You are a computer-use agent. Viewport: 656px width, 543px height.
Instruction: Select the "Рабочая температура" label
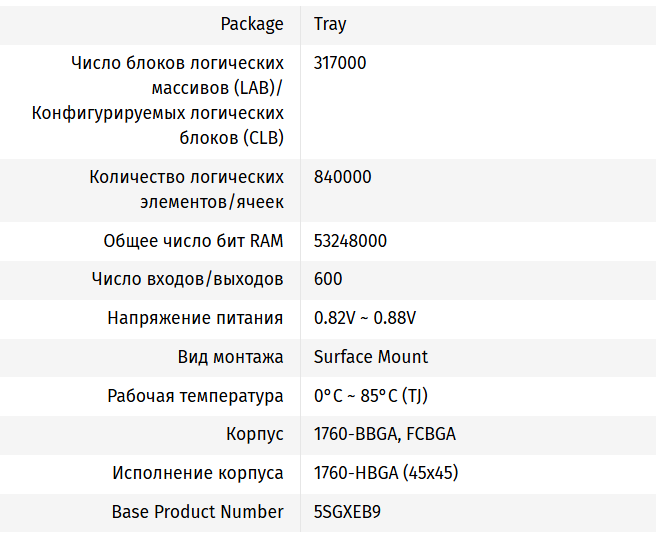(x=195, y=396)
